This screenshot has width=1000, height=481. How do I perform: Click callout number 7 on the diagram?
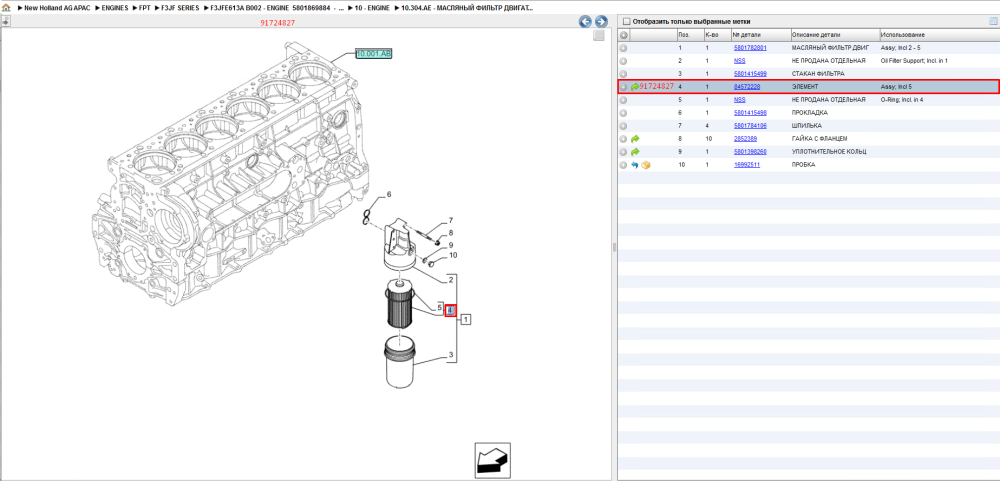(450, 221)
